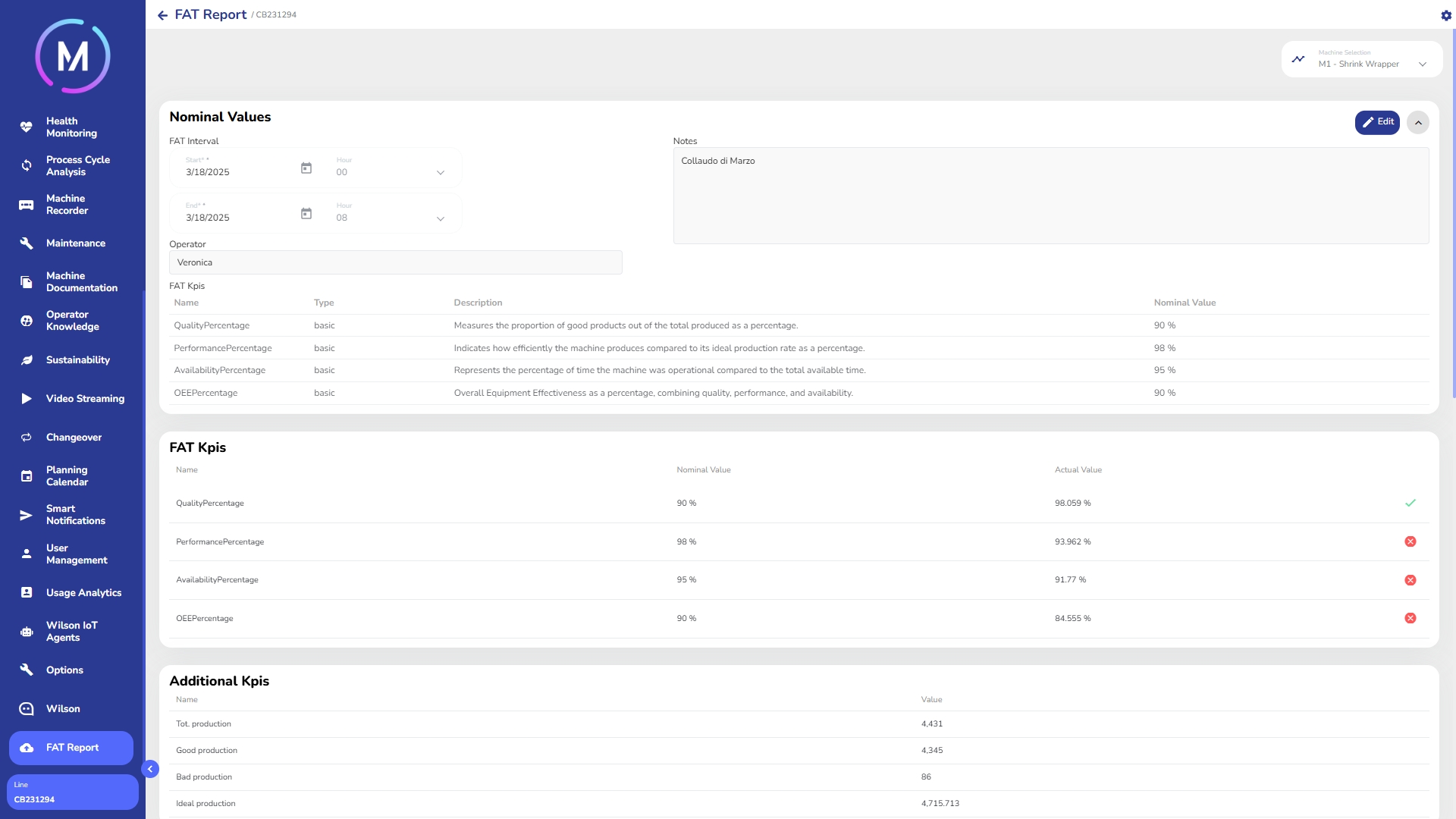Expand the Machine Selection dropdown

click(x=1422, y=64)
